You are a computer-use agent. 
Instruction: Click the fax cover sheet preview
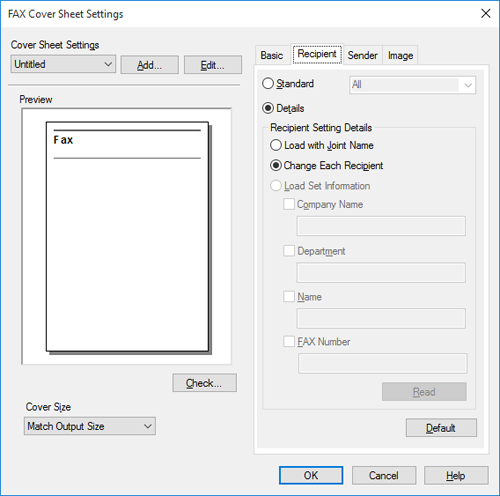tap(127, 236)
